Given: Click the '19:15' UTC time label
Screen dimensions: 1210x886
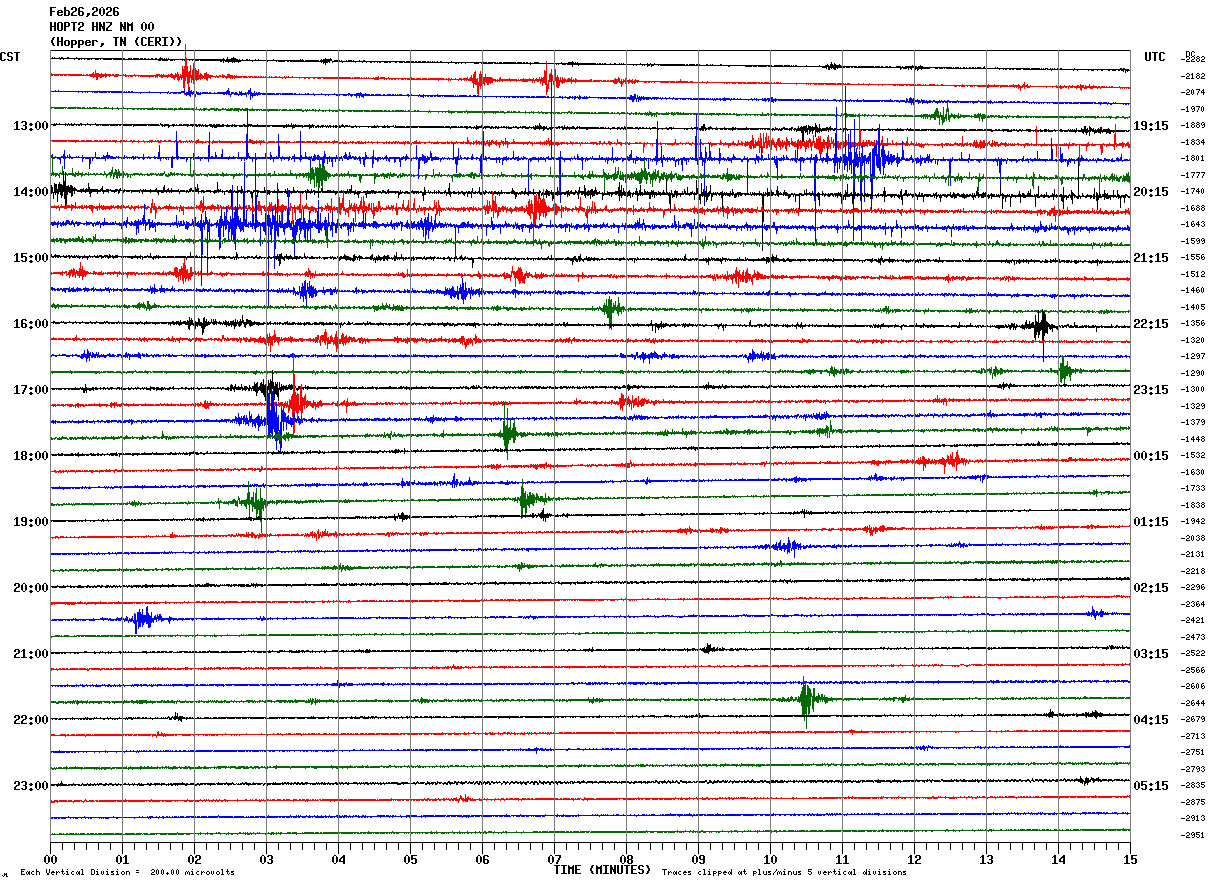Looking at the screenshot, I should click(1151, 126).
